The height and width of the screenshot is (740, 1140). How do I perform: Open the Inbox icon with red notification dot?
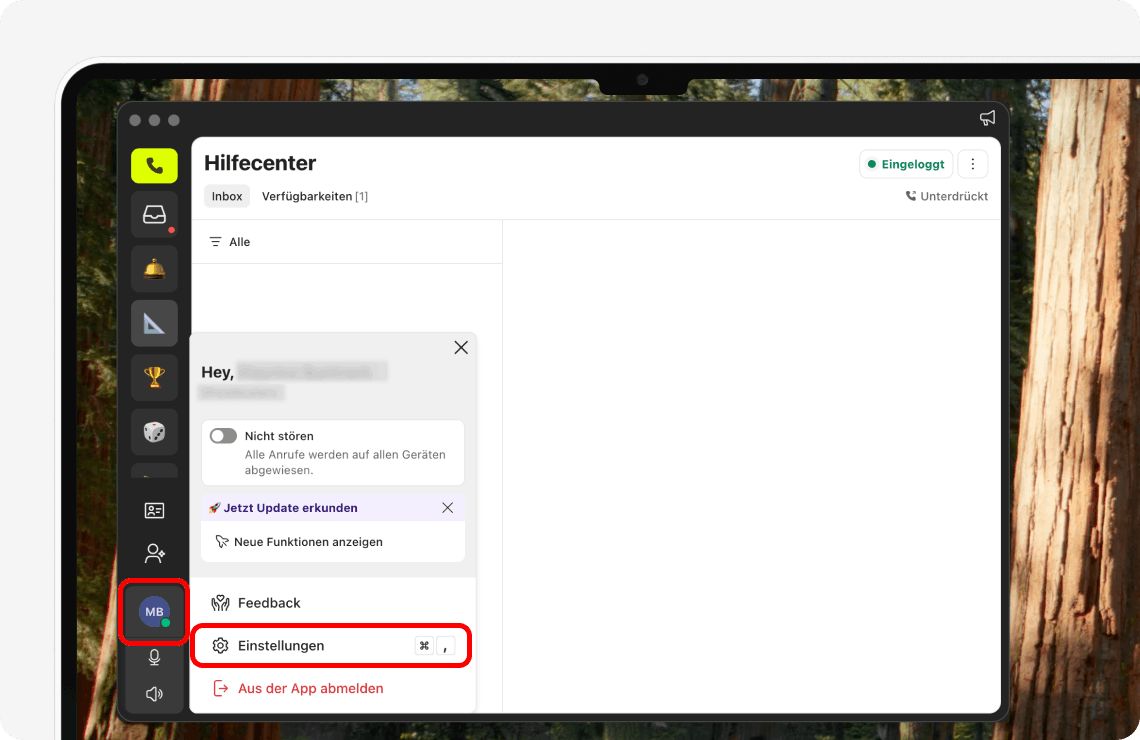154,214
